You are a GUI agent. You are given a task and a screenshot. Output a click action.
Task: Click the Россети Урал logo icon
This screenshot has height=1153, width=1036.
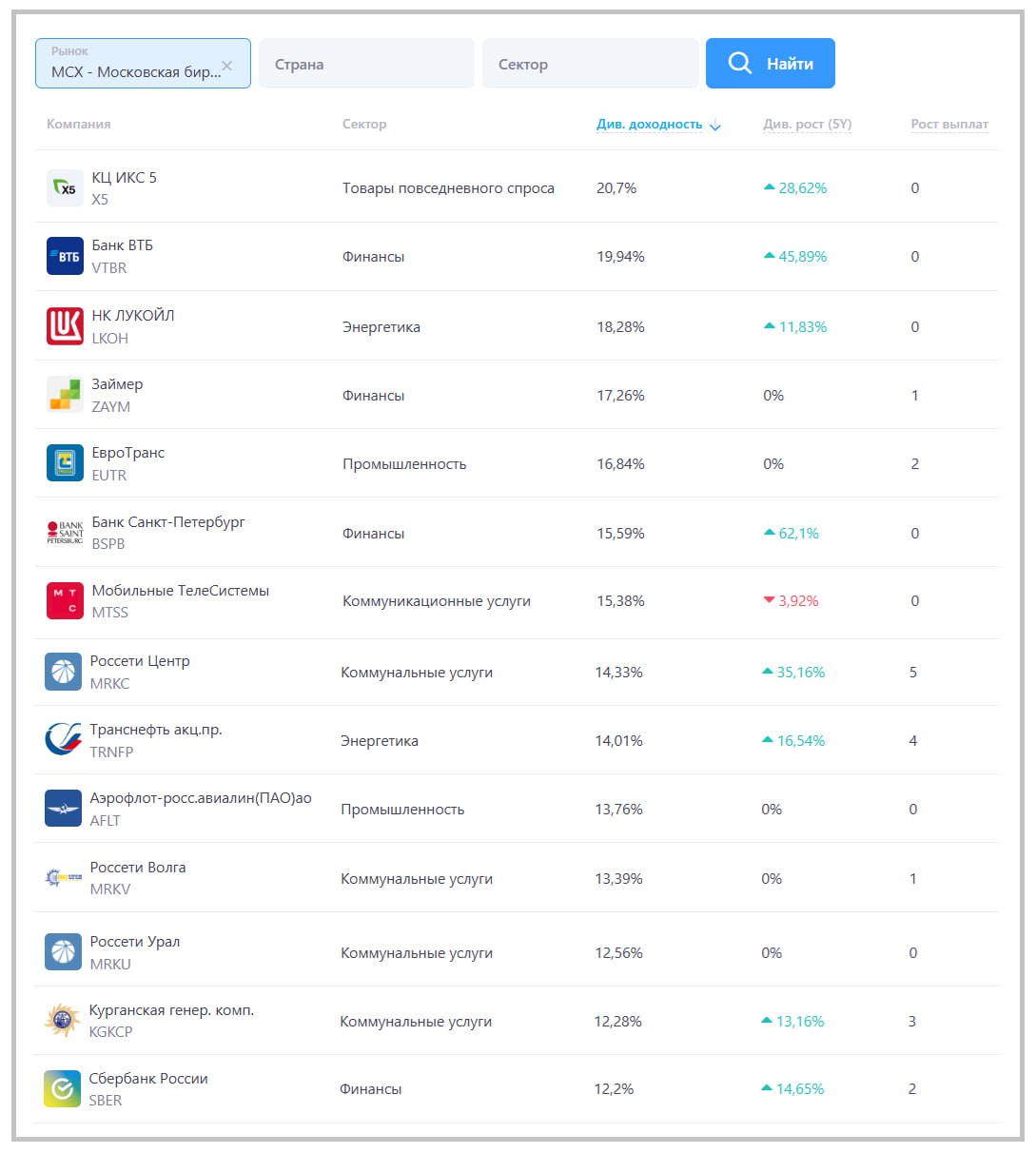point(63,952)
